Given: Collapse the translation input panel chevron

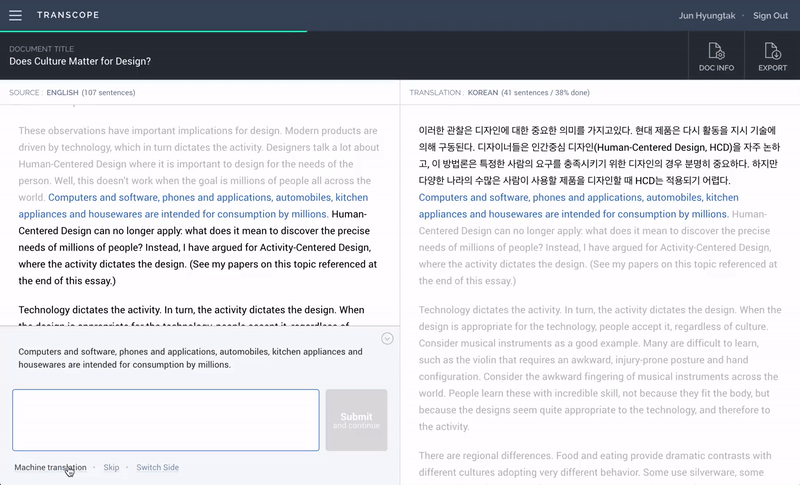Looking at the screenshot, I should [387, 339].
